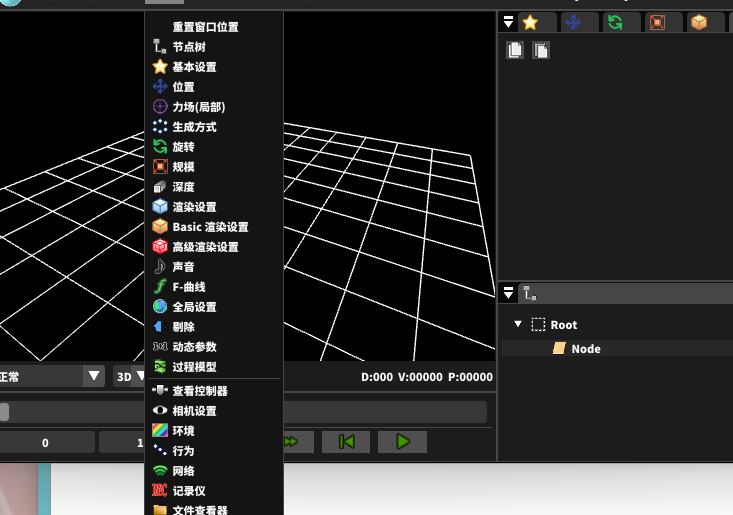Open the upper right panel dropdown arrow

coord(508,21)
